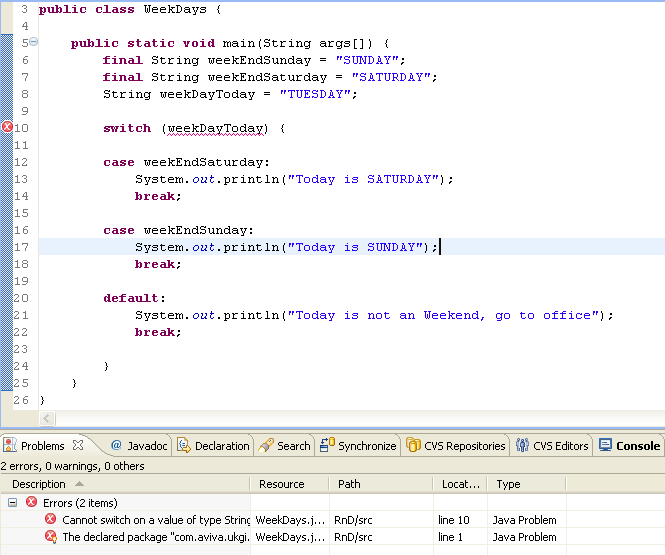Click the Synchronize tab icon
The height and width of the screenshot is (555, 665).
point(327,444)
